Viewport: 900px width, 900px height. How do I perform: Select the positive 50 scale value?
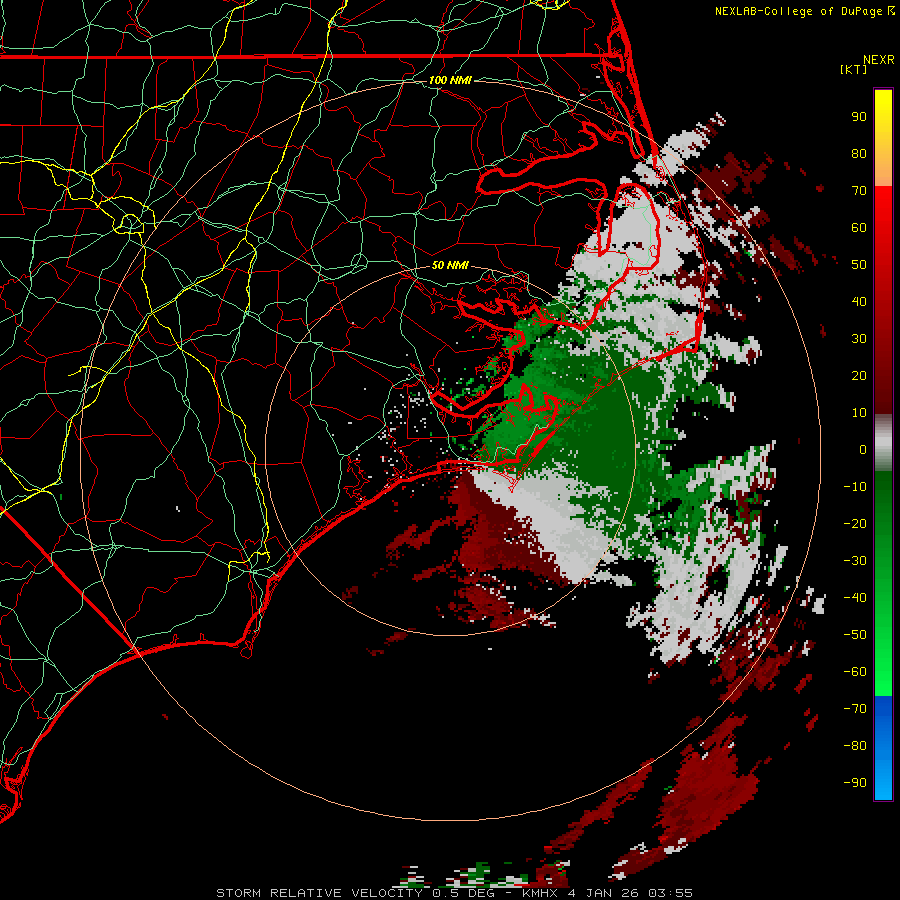[x=859, y=265]
